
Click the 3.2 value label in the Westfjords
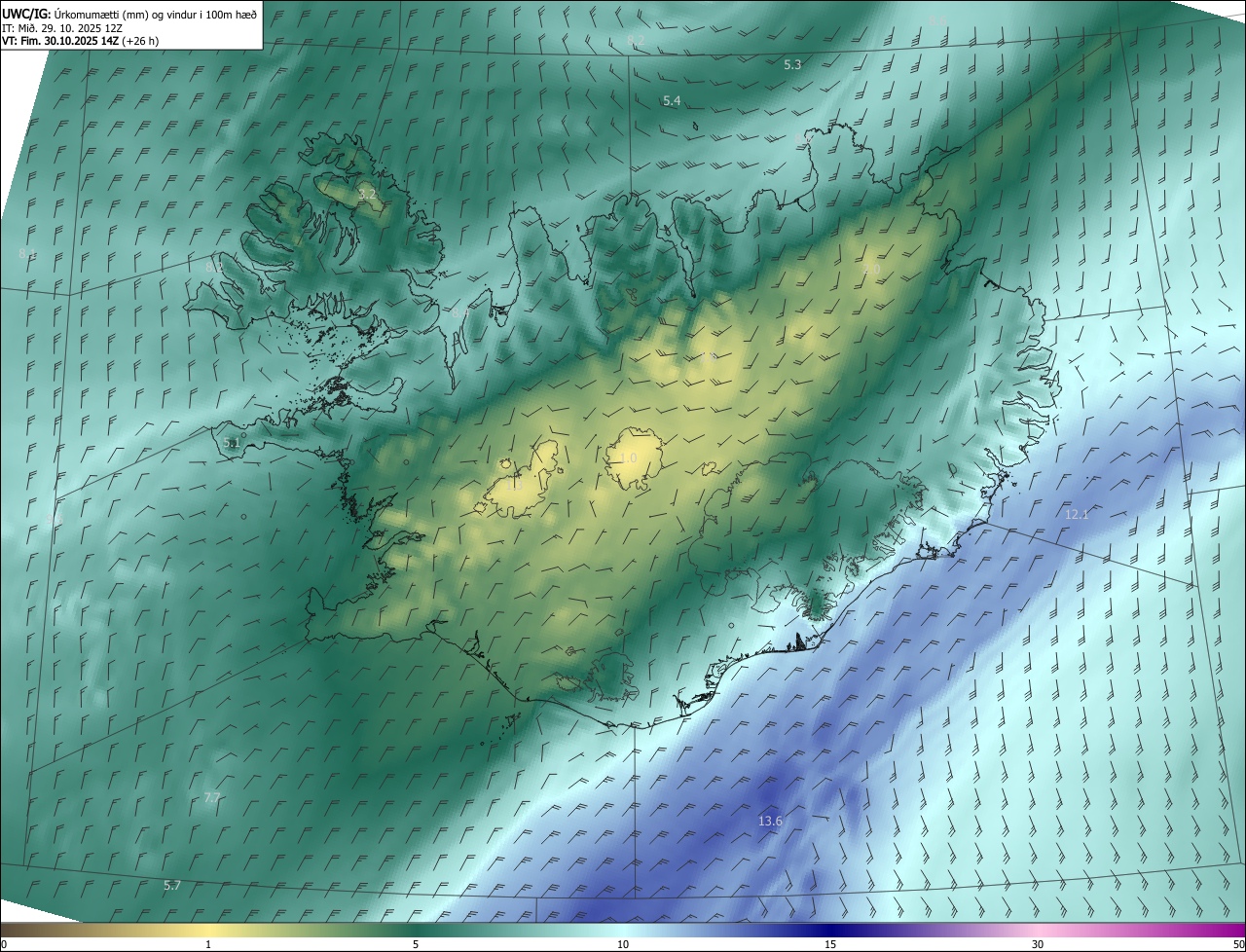pyautogui.click(x=367, y=195)
